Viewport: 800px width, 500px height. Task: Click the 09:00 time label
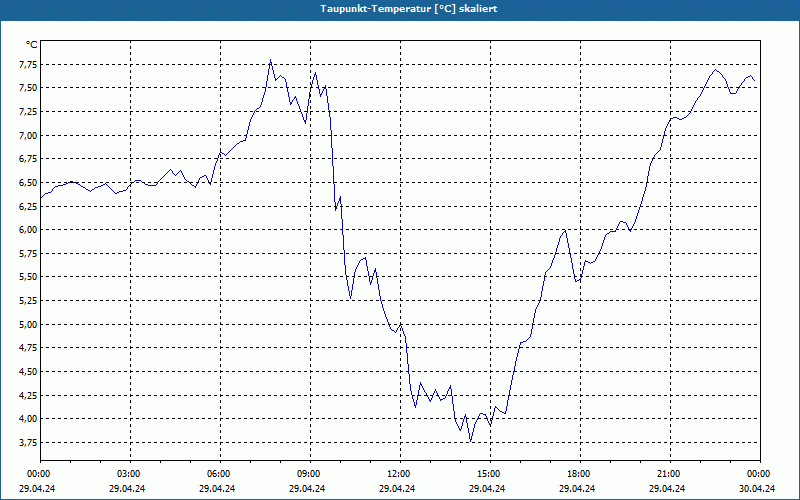point(310,474)
